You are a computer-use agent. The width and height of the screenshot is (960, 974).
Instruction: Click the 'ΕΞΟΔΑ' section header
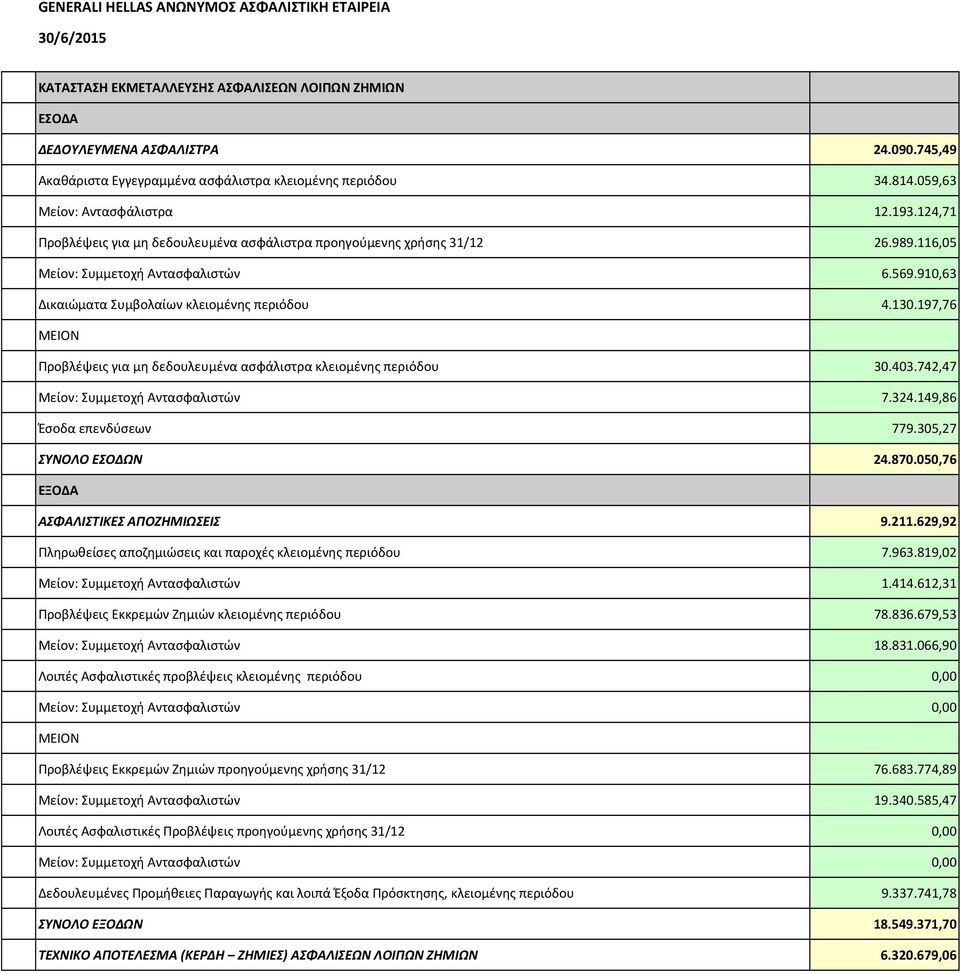coord(58,491)
